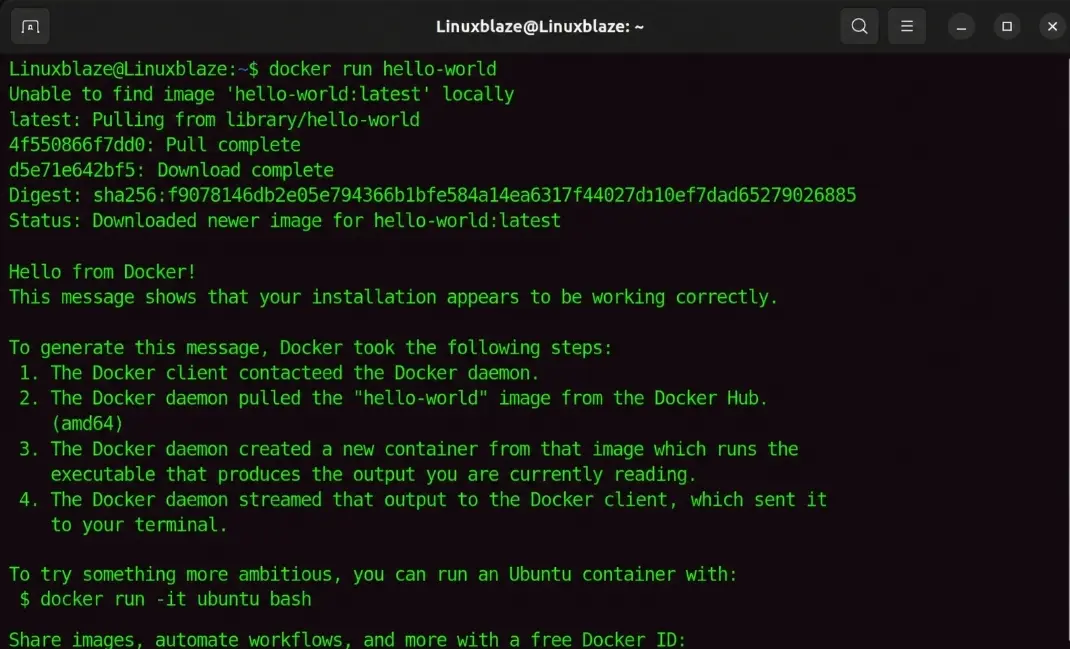Click 'To generate this message' line
This screenshot has height=649, width=1070.
point(310,347)
